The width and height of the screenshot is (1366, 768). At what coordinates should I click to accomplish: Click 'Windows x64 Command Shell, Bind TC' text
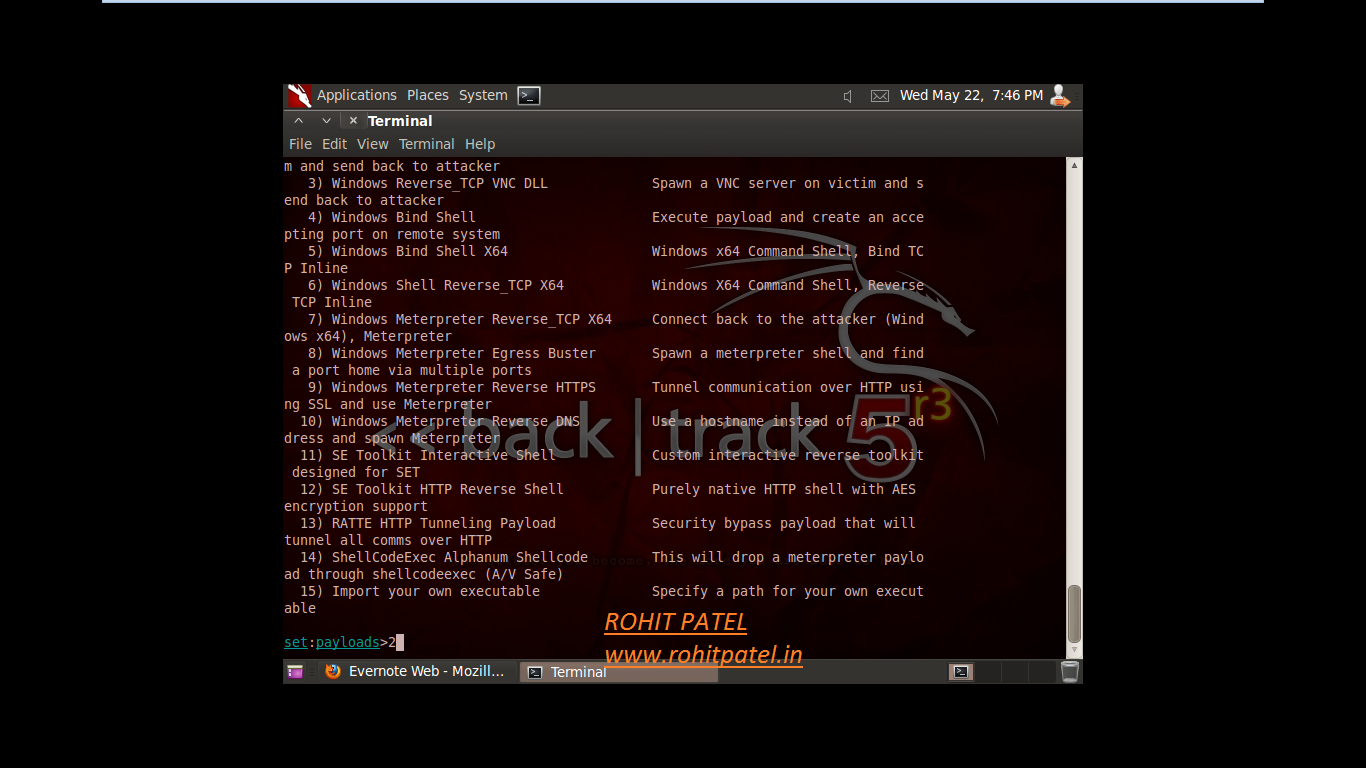[788, 251]
